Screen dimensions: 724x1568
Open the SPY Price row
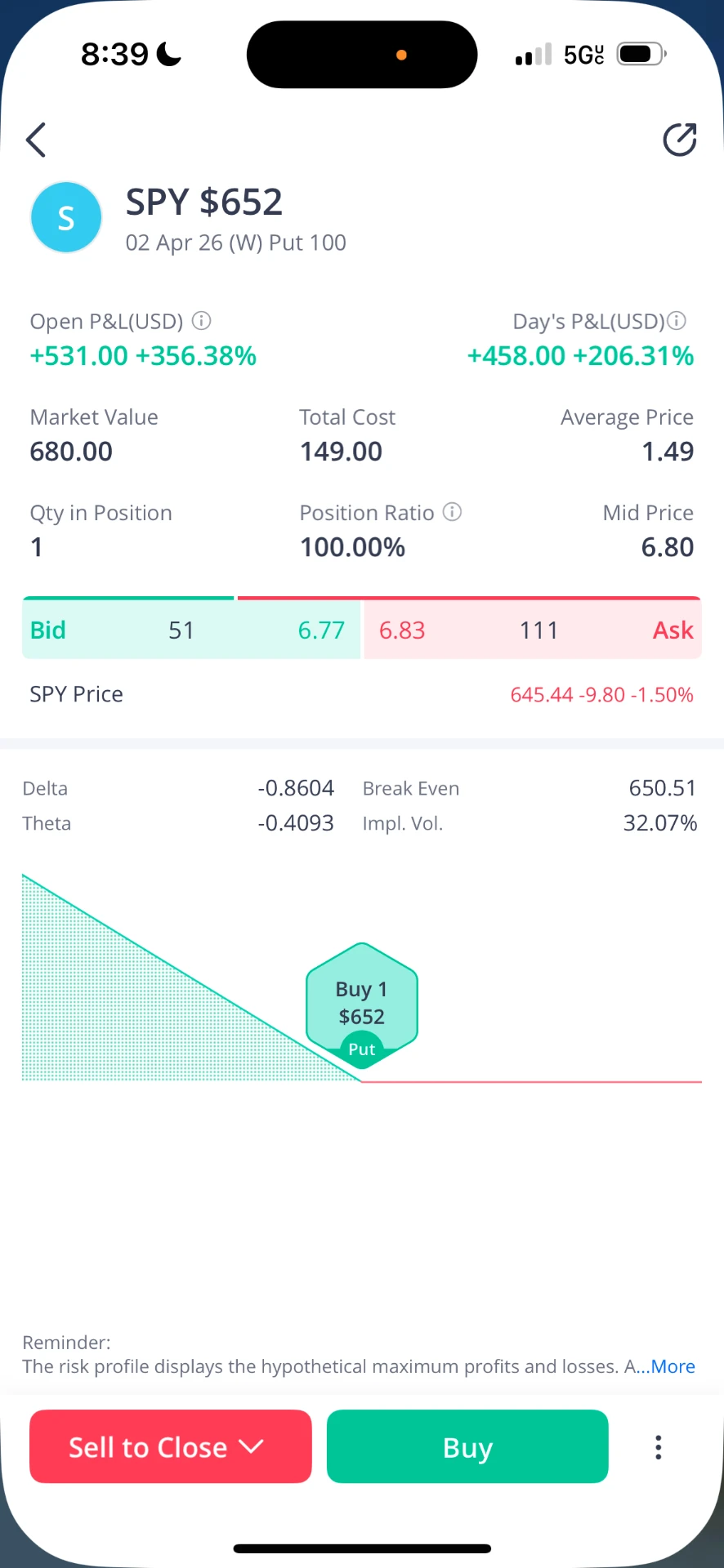pyautogui.click(x=362, y=694)
